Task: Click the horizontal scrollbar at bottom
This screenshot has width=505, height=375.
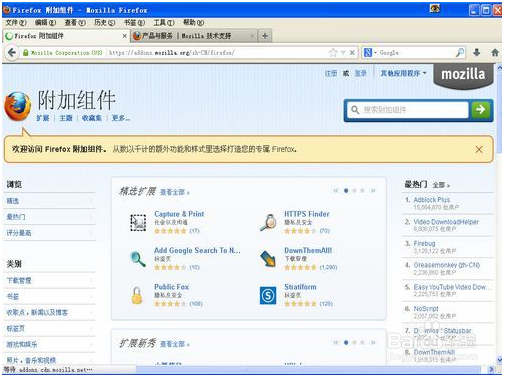Action: [308, 369]
